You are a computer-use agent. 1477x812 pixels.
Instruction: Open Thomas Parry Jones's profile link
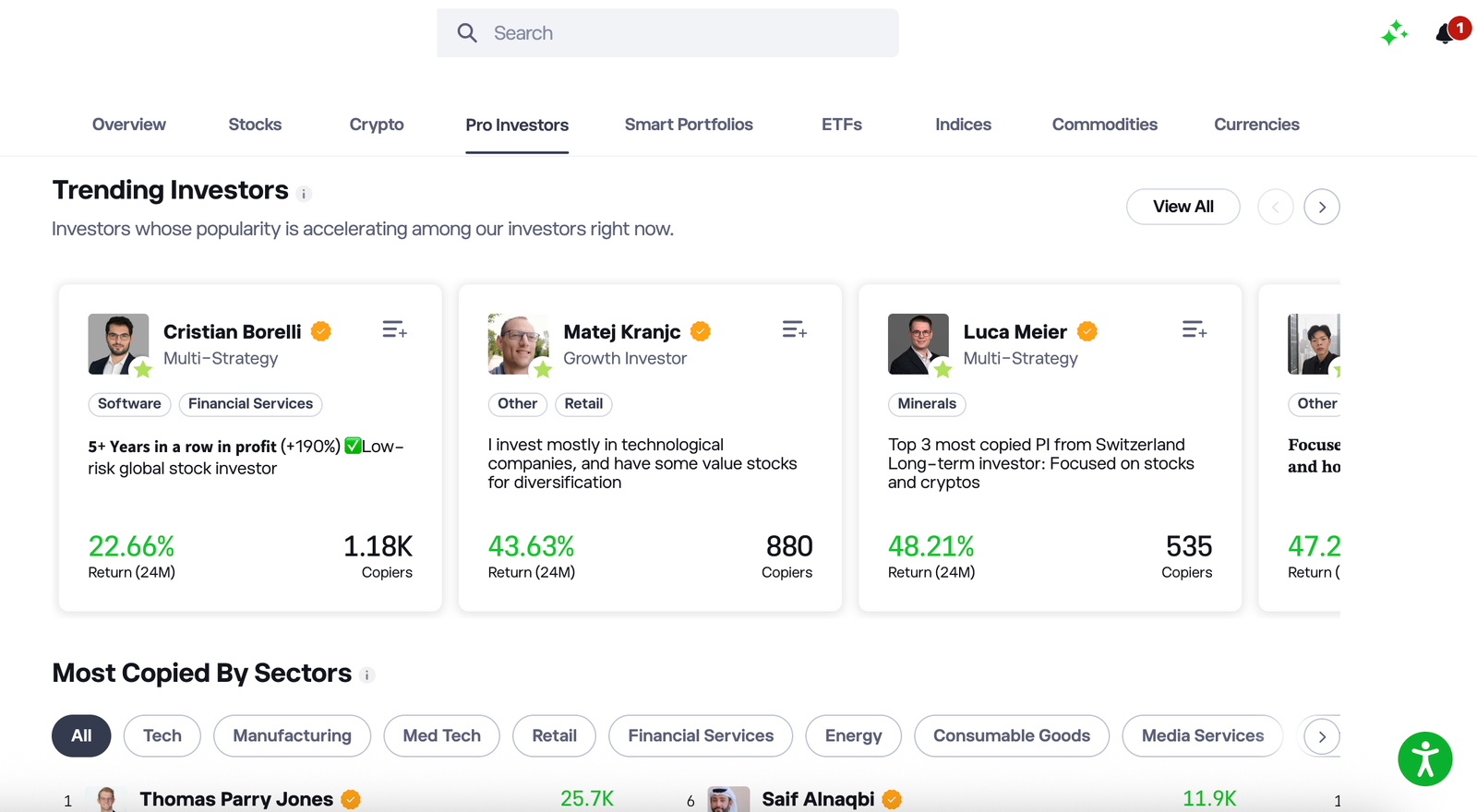click(x=236, y=799)
